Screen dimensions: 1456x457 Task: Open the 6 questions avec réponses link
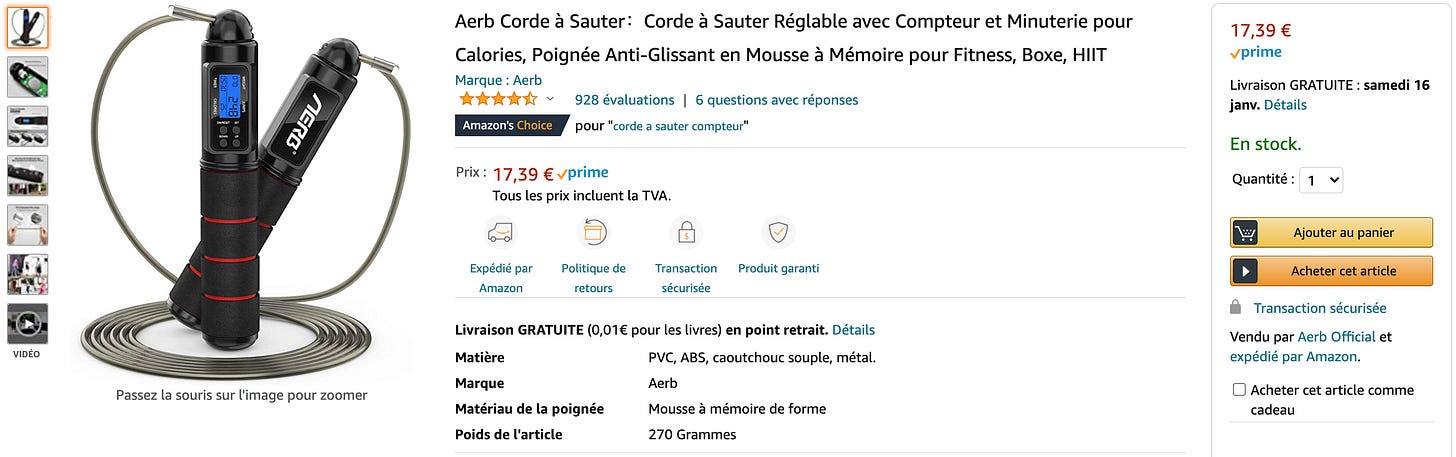(776, 100)
